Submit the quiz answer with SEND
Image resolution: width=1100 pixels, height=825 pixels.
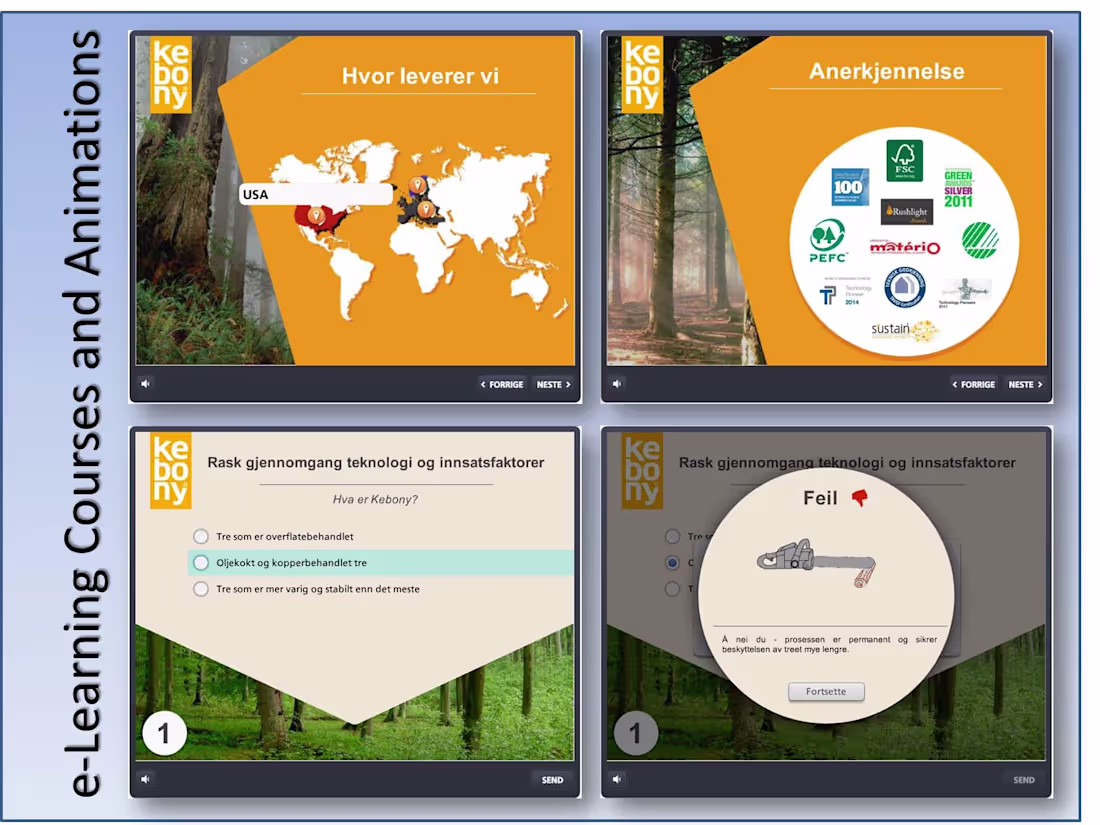click(552, 779)
